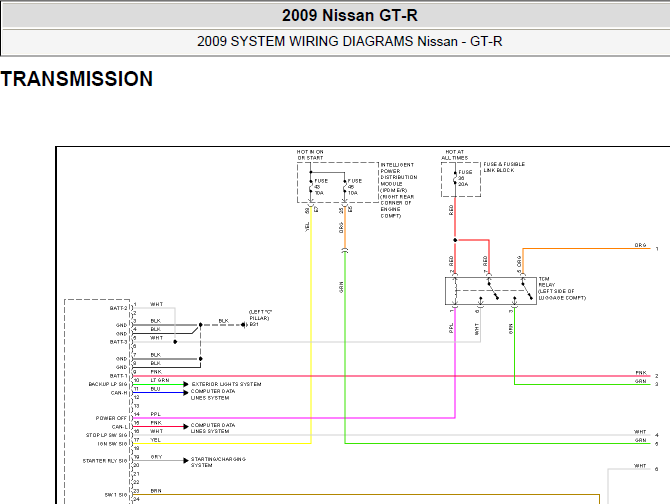Screen dimensions: 670x504
Task: Click the LT GRN wire color label
Action: point(160,380)
